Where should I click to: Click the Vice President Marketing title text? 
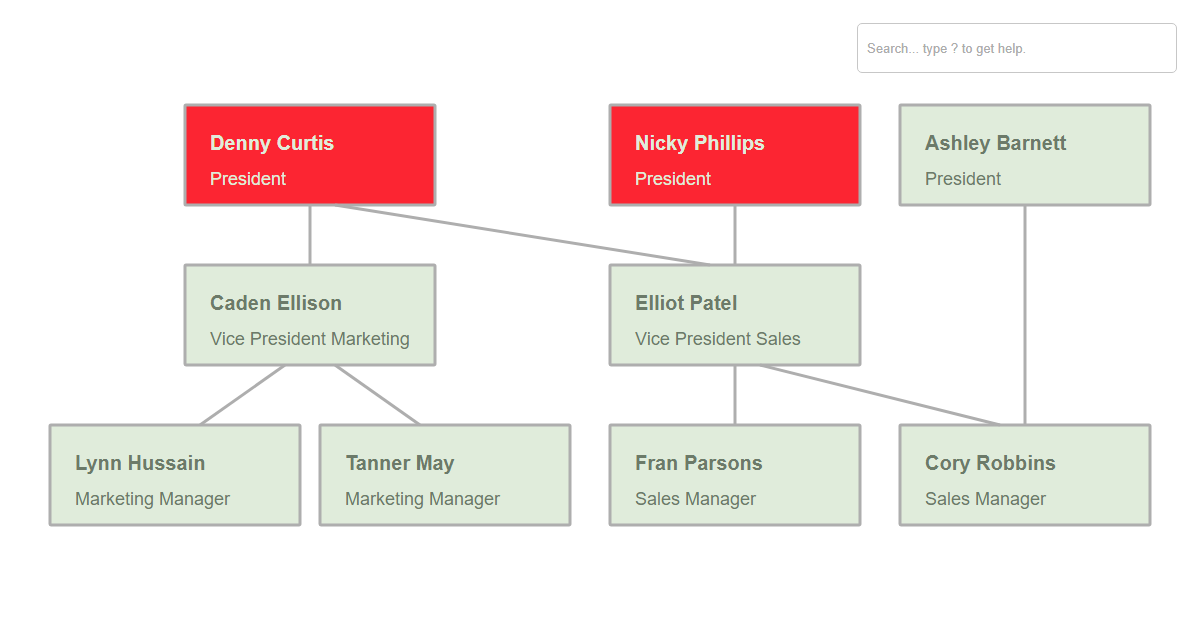[x=310, y=339]
